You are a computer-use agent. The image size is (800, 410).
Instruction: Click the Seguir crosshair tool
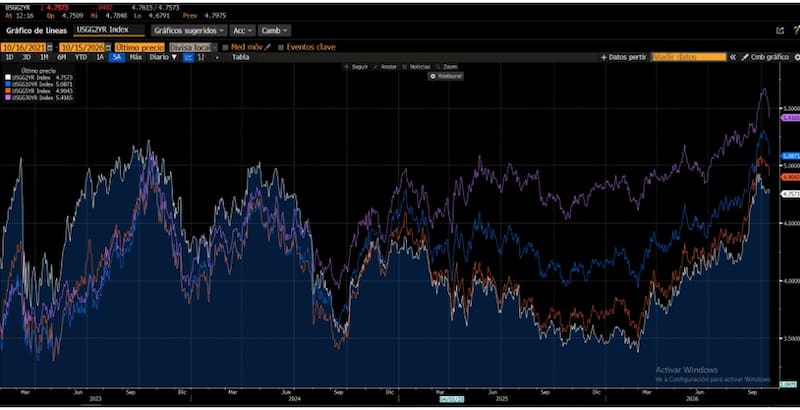(x=356, y=67)
